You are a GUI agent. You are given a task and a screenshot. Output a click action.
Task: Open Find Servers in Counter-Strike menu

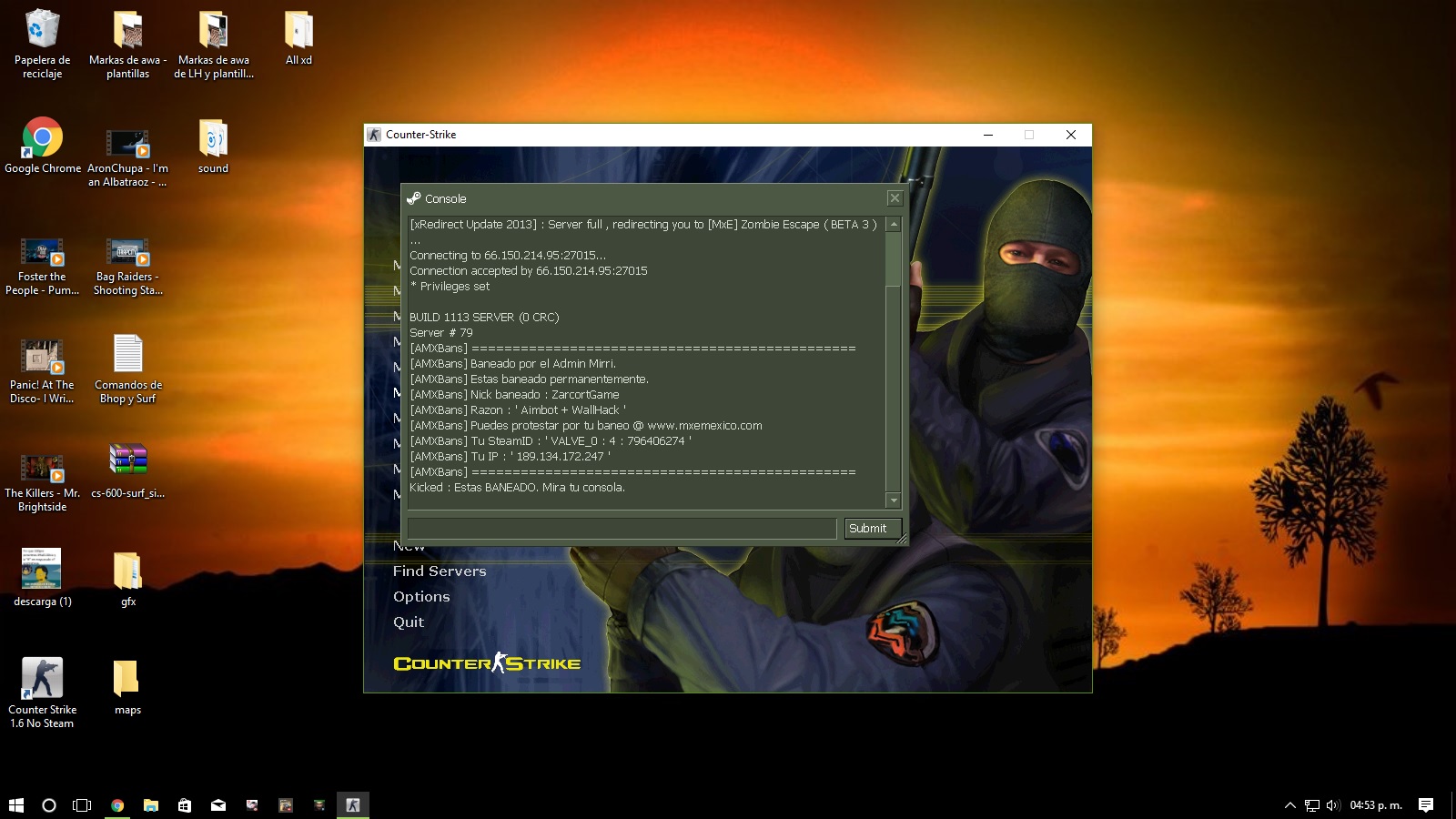point(440,571)
